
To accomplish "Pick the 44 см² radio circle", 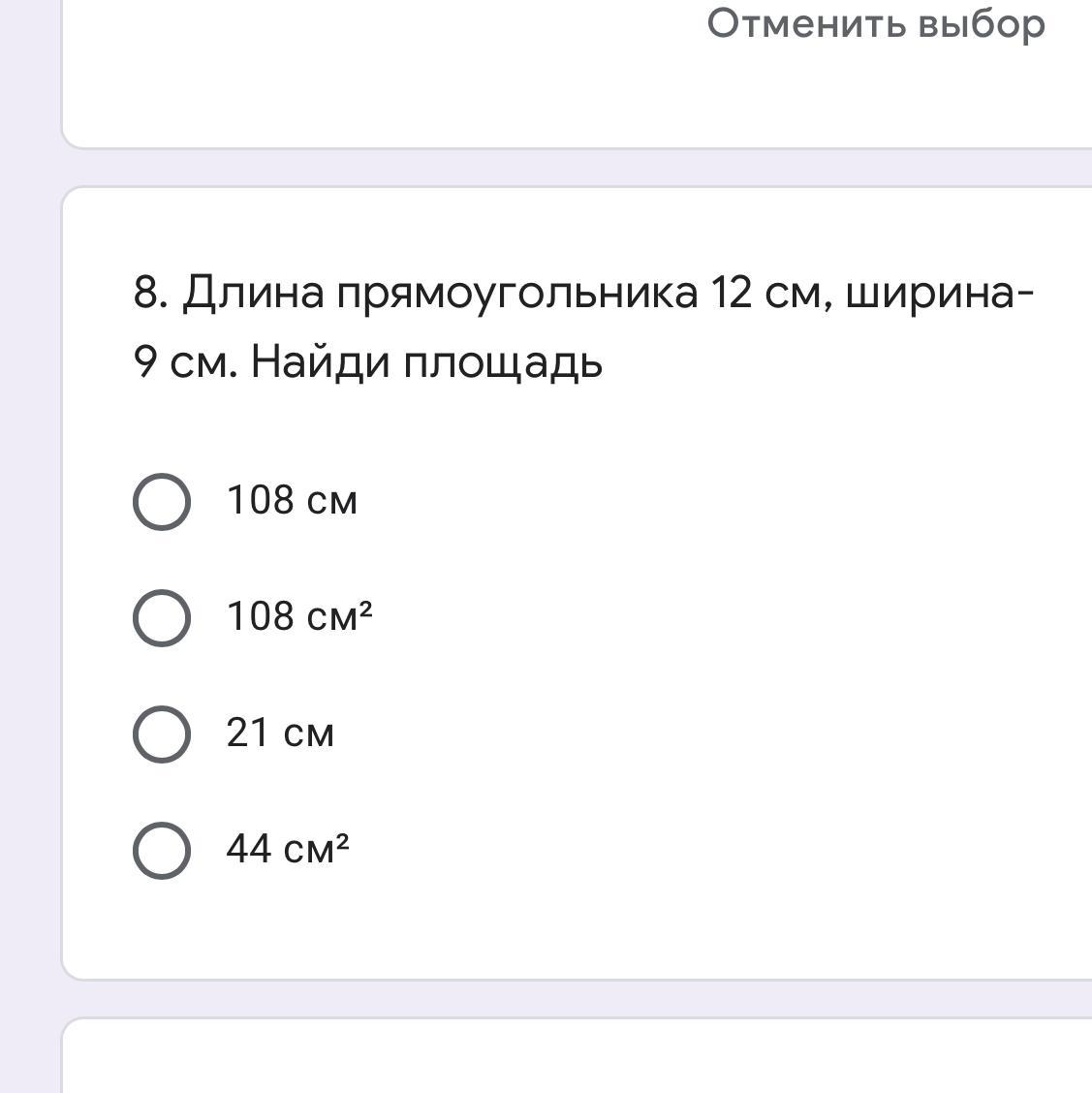I will [x=162, y=851].
